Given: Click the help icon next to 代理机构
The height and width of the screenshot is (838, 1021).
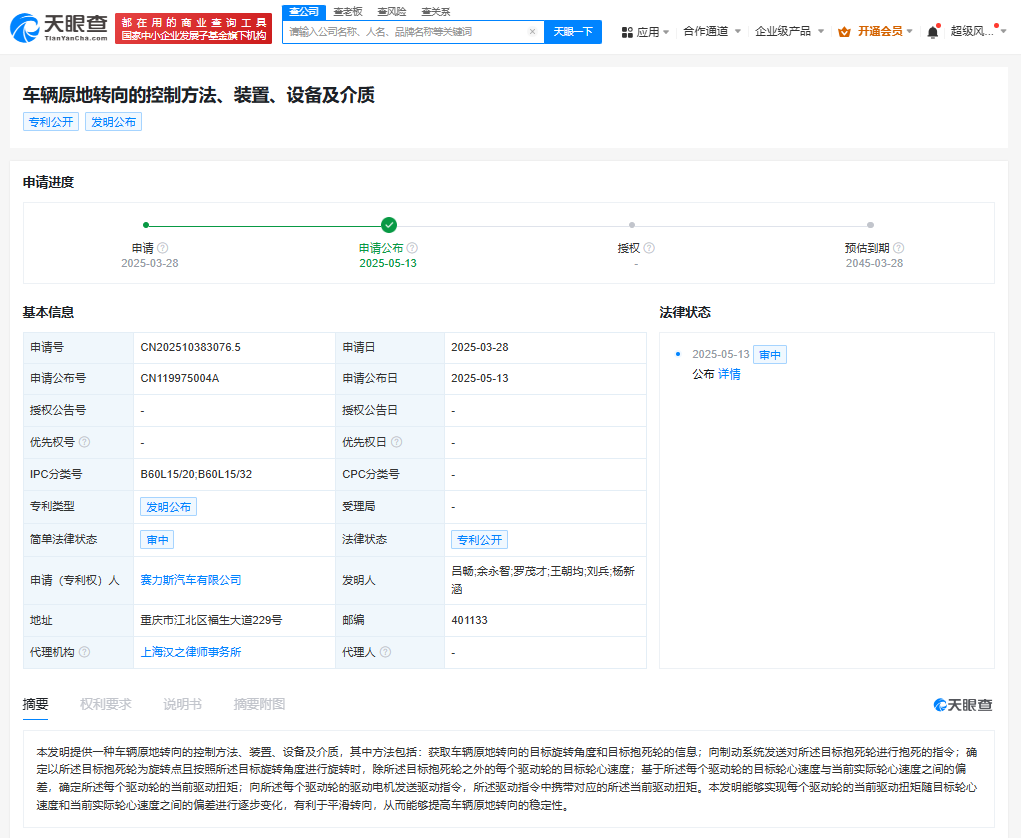Looking at the screenshot, I should point(84,652).
